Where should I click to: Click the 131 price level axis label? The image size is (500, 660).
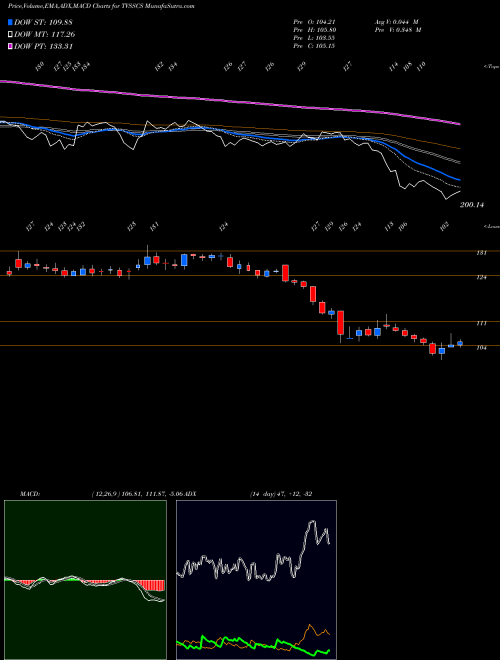click(x=482, y=253)
